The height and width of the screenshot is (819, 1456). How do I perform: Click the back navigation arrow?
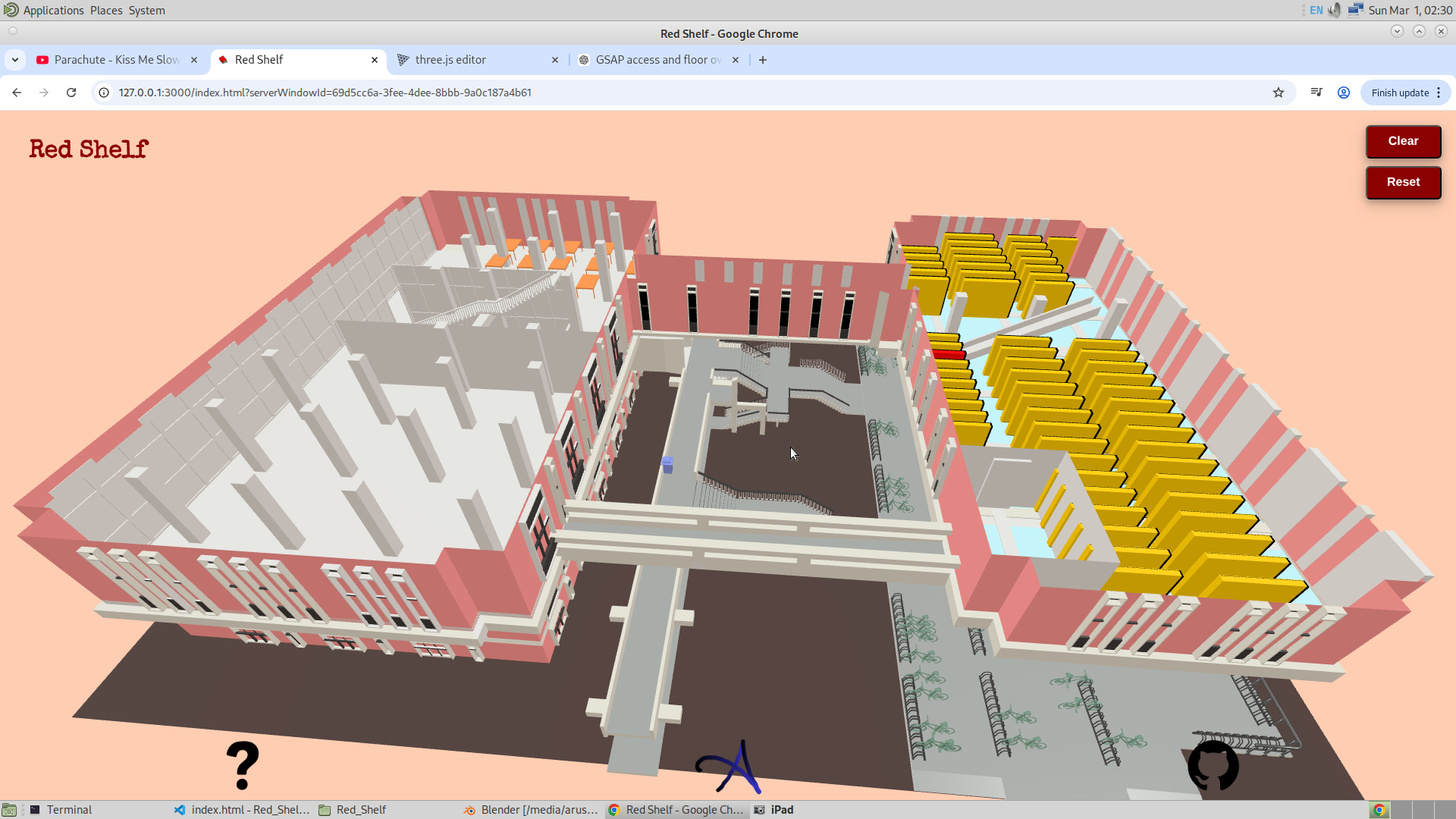17,93
